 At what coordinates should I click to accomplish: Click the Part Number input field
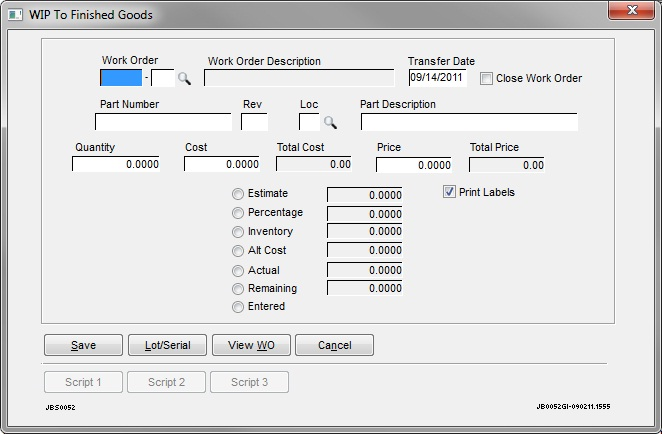coord(163,122)
